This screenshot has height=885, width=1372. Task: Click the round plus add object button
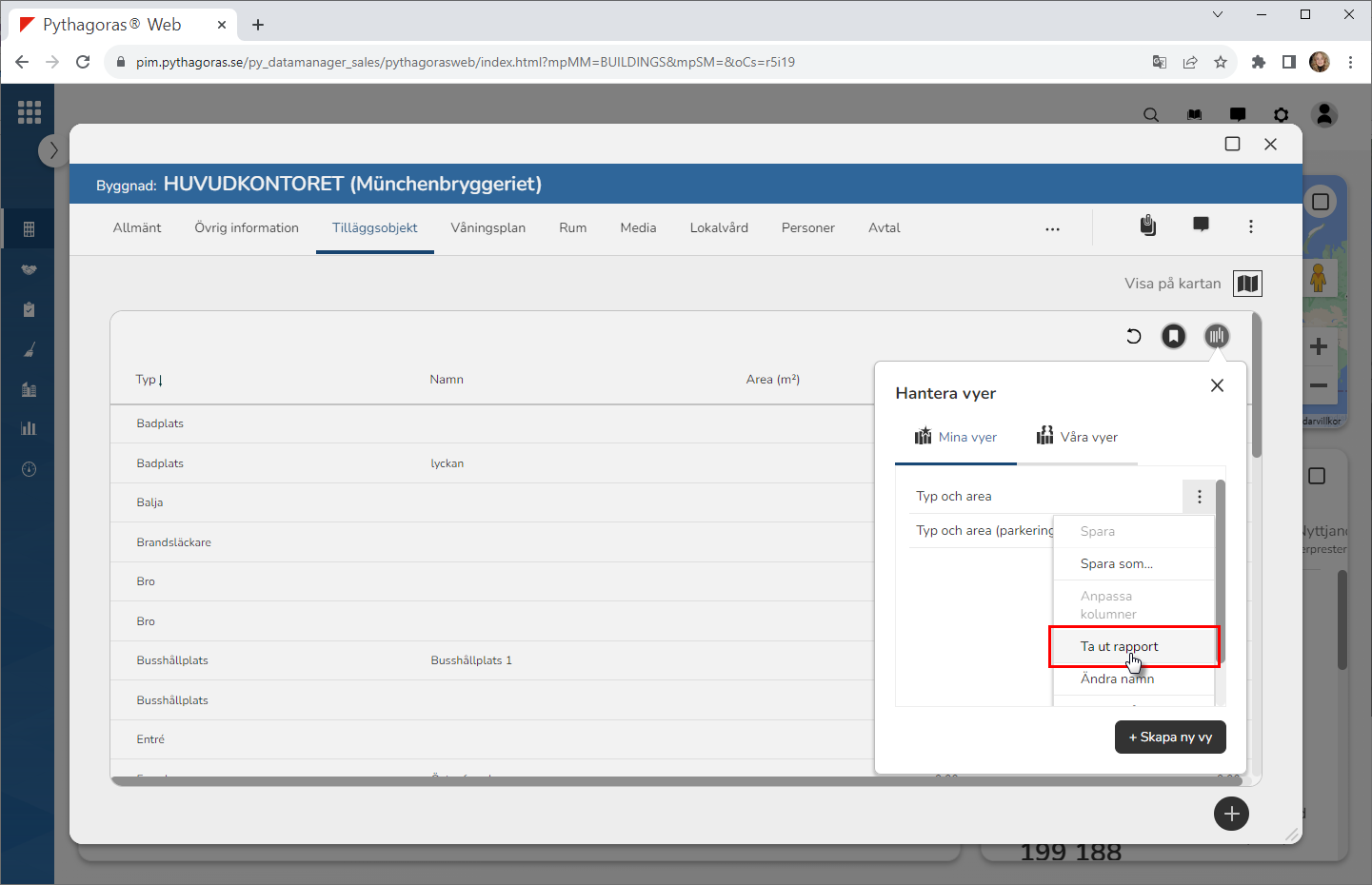coord(1231,814)
